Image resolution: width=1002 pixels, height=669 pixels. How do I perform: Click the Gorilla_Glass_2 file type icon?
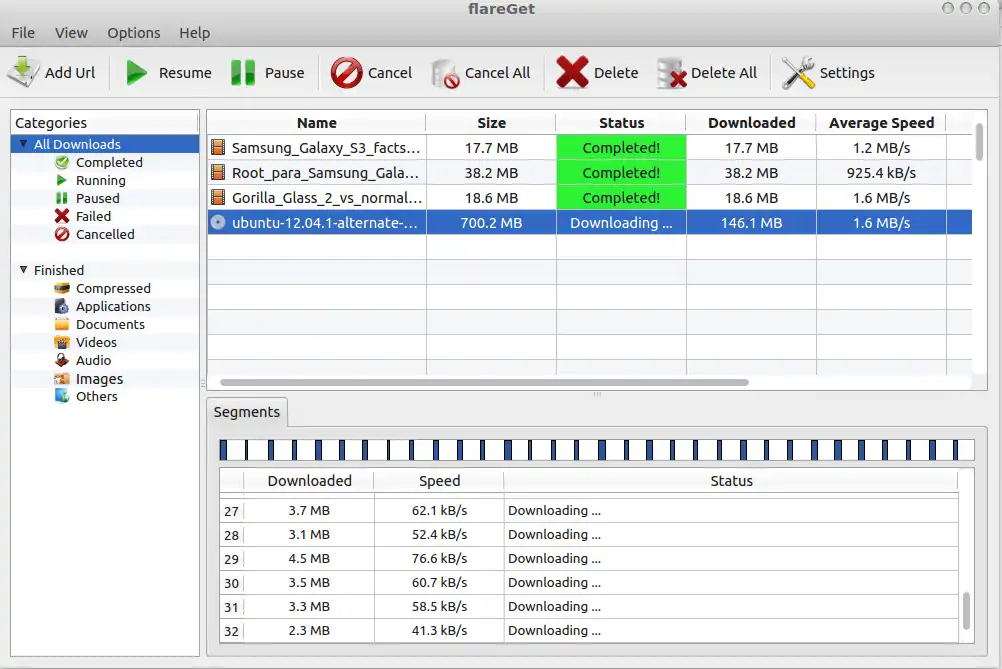(x=218, y=197)
